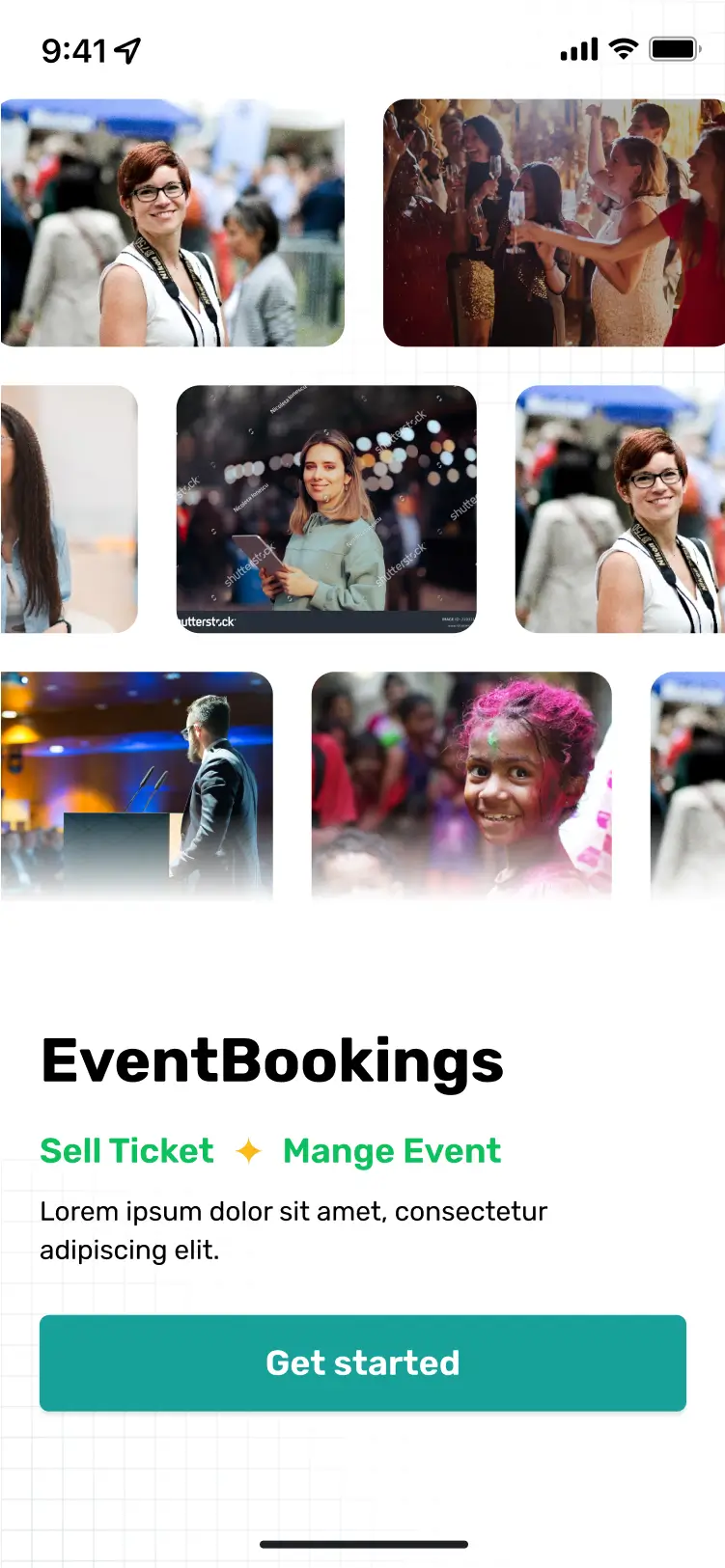Open the cropped photo at bottom-right edge
725x1568 pixels.
(687, 786)
